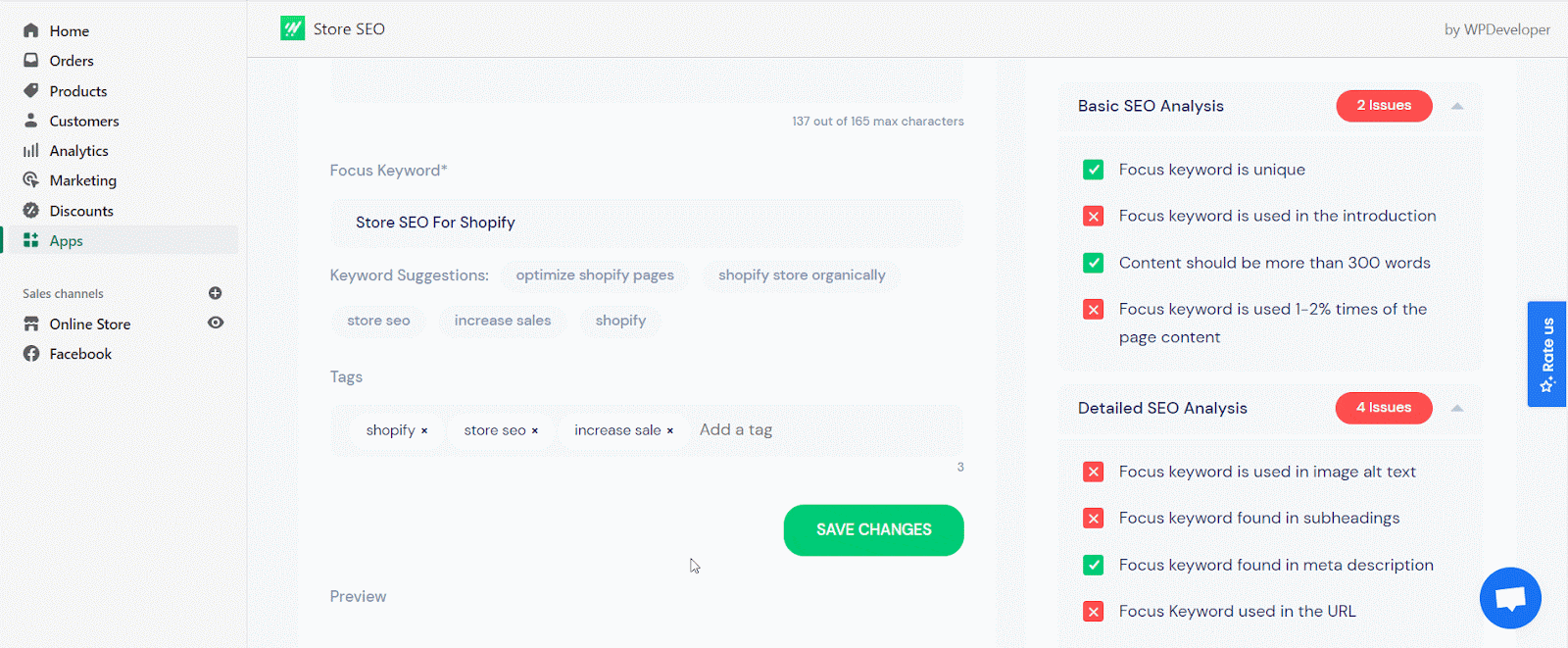
Task: Open the chat support bubble
Action: 1510,598
